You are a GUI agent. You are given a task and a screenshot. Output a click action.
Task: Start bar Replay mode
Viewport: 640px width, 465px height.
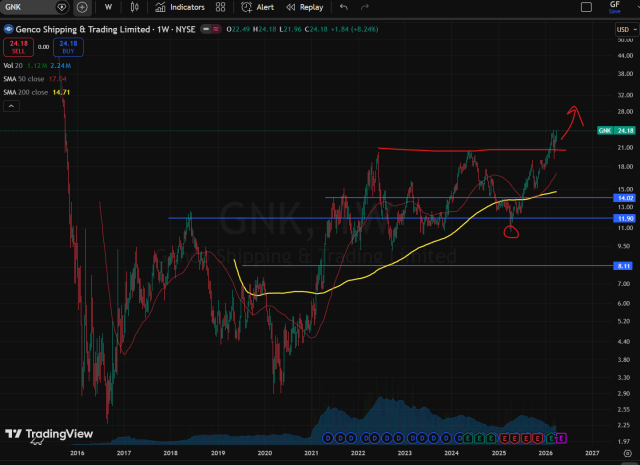tap(306, 7)
